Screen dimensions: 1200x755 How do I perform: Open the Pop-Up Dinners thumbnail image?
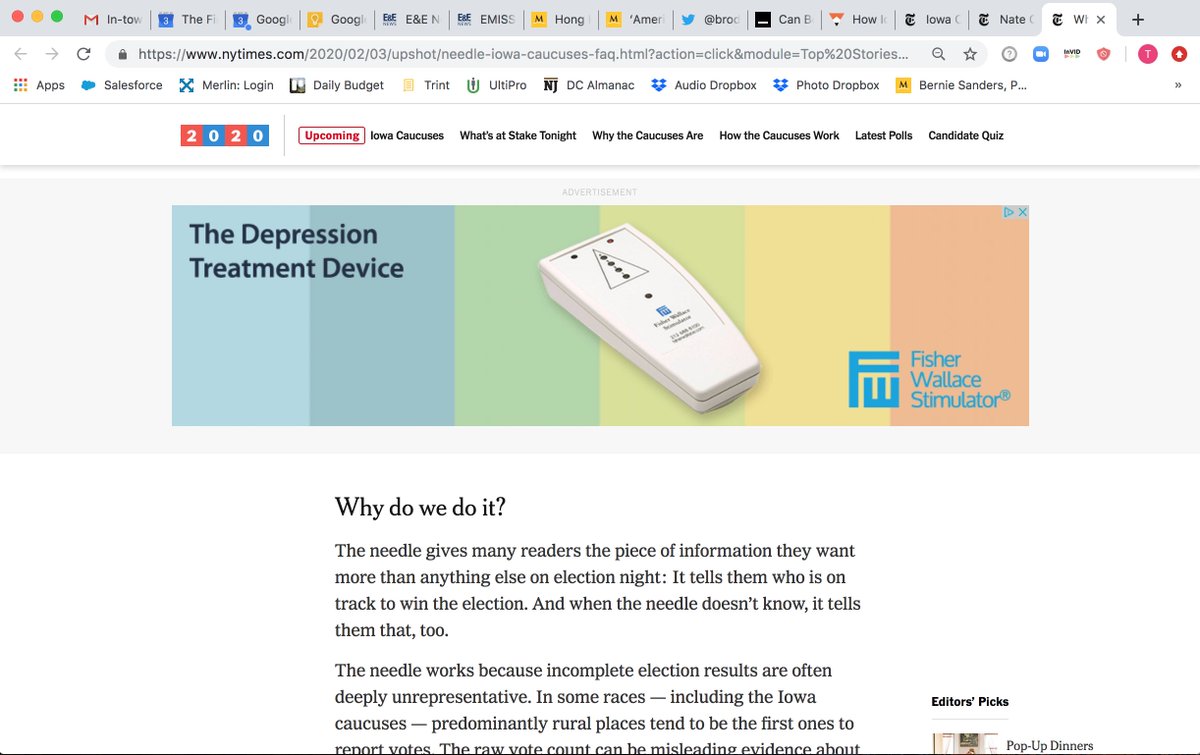point(965,744)
